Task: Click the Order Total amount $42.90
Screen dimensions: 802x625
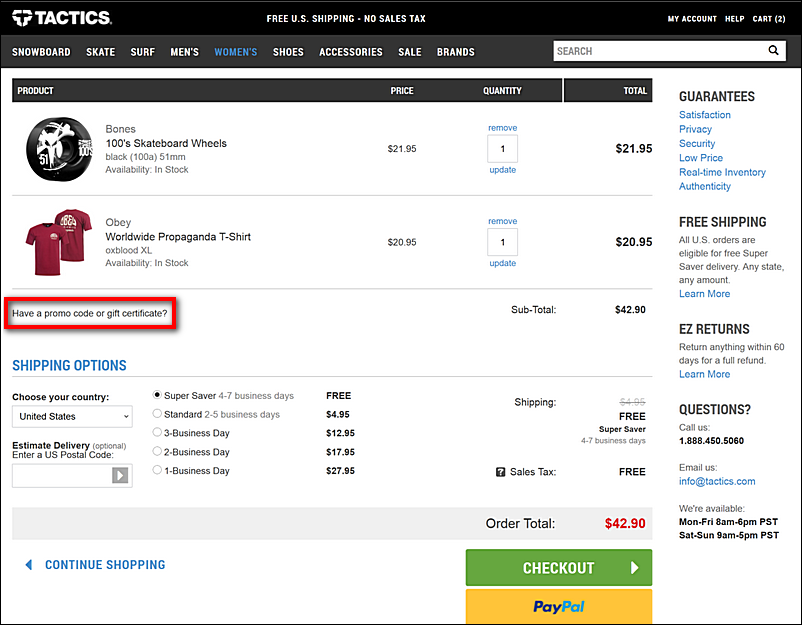Action: 625,523
